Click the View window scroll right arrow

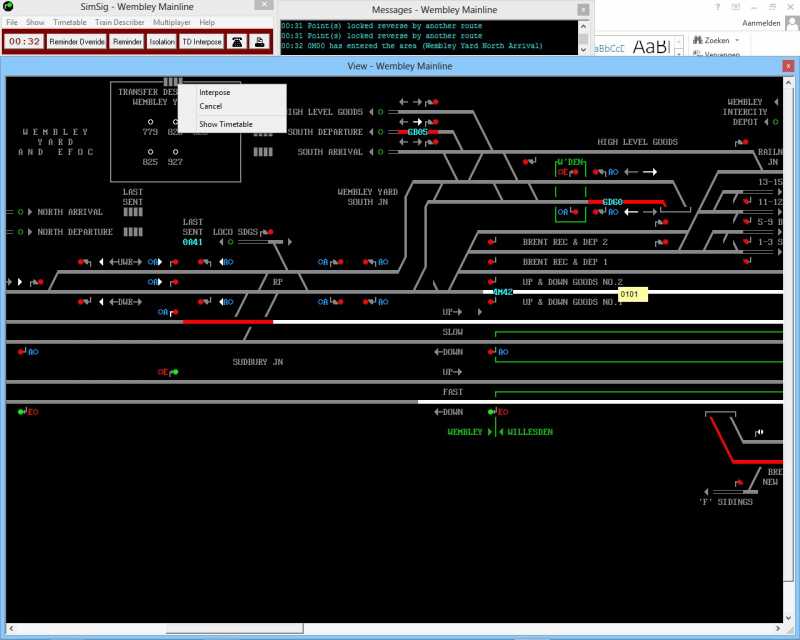pos(778,628)
